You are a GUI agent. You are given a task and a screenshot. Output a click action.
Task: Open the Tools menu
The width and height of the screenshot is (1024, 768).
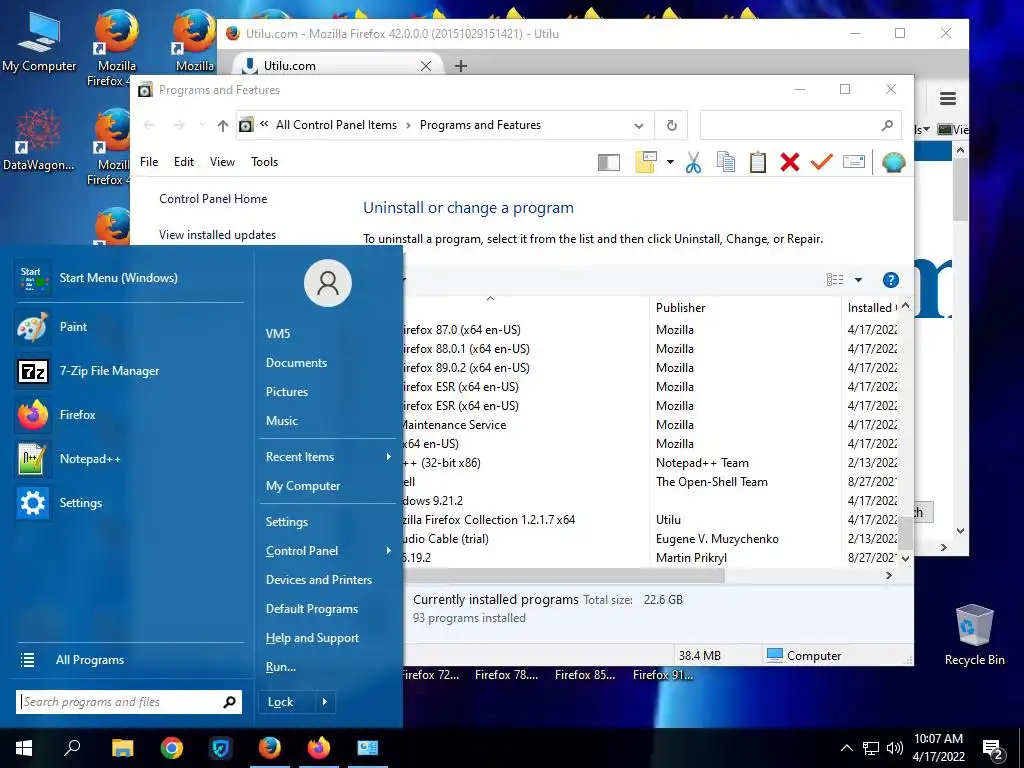coord(264,162)
